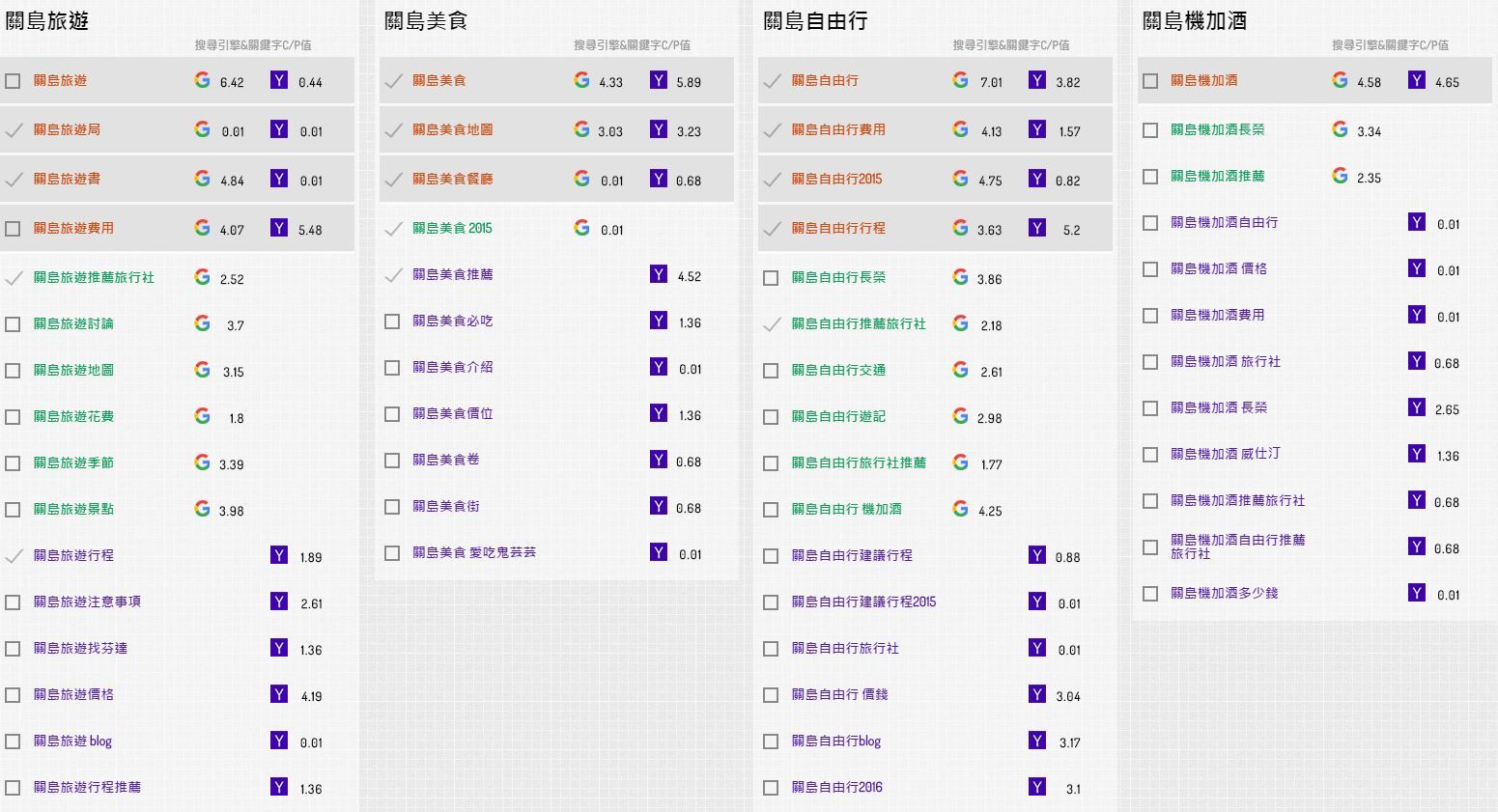Viewport: 1498px width, 812px height.
Task: Click the Yahoo icon beside 關島旅遊費用
Action: [279, 228]
